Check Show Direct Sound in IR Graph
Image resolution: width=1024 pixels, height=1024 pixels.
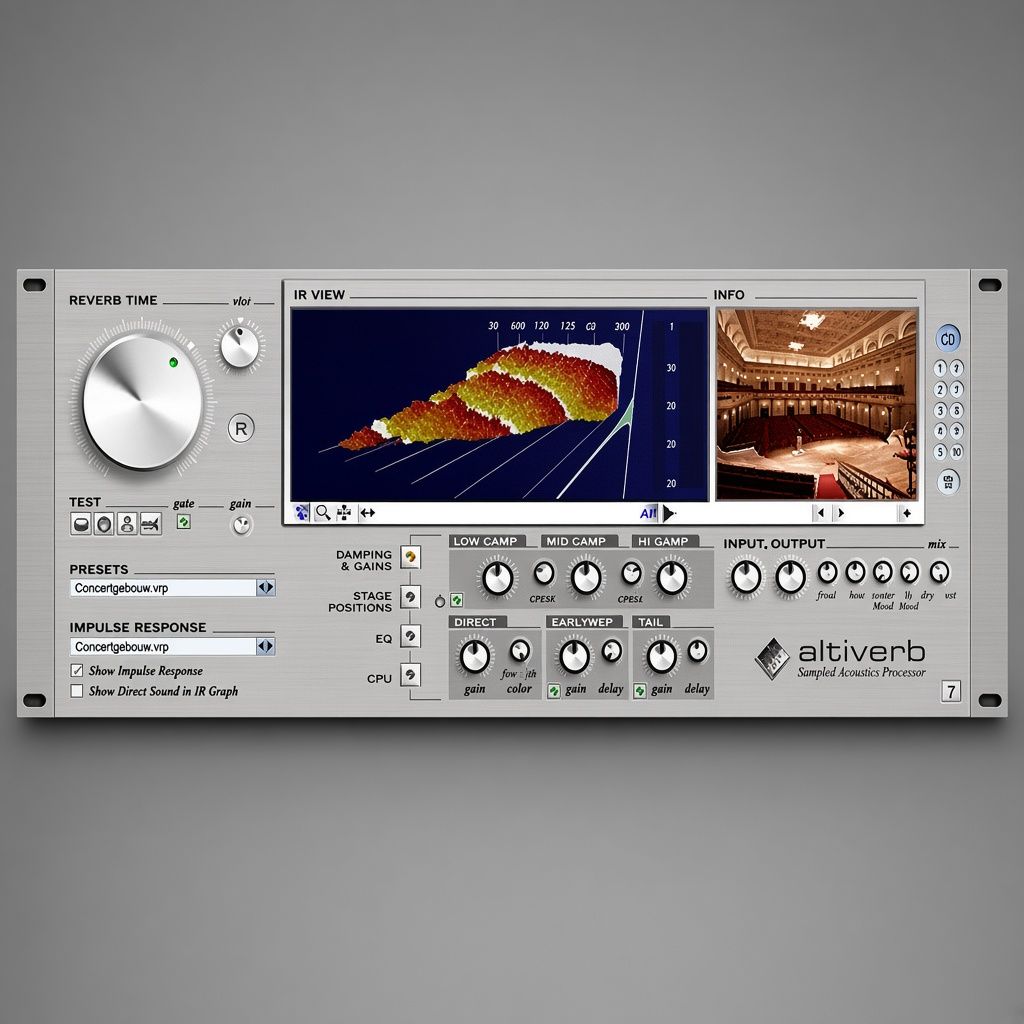pyautogui.click(x=77, y=691)
